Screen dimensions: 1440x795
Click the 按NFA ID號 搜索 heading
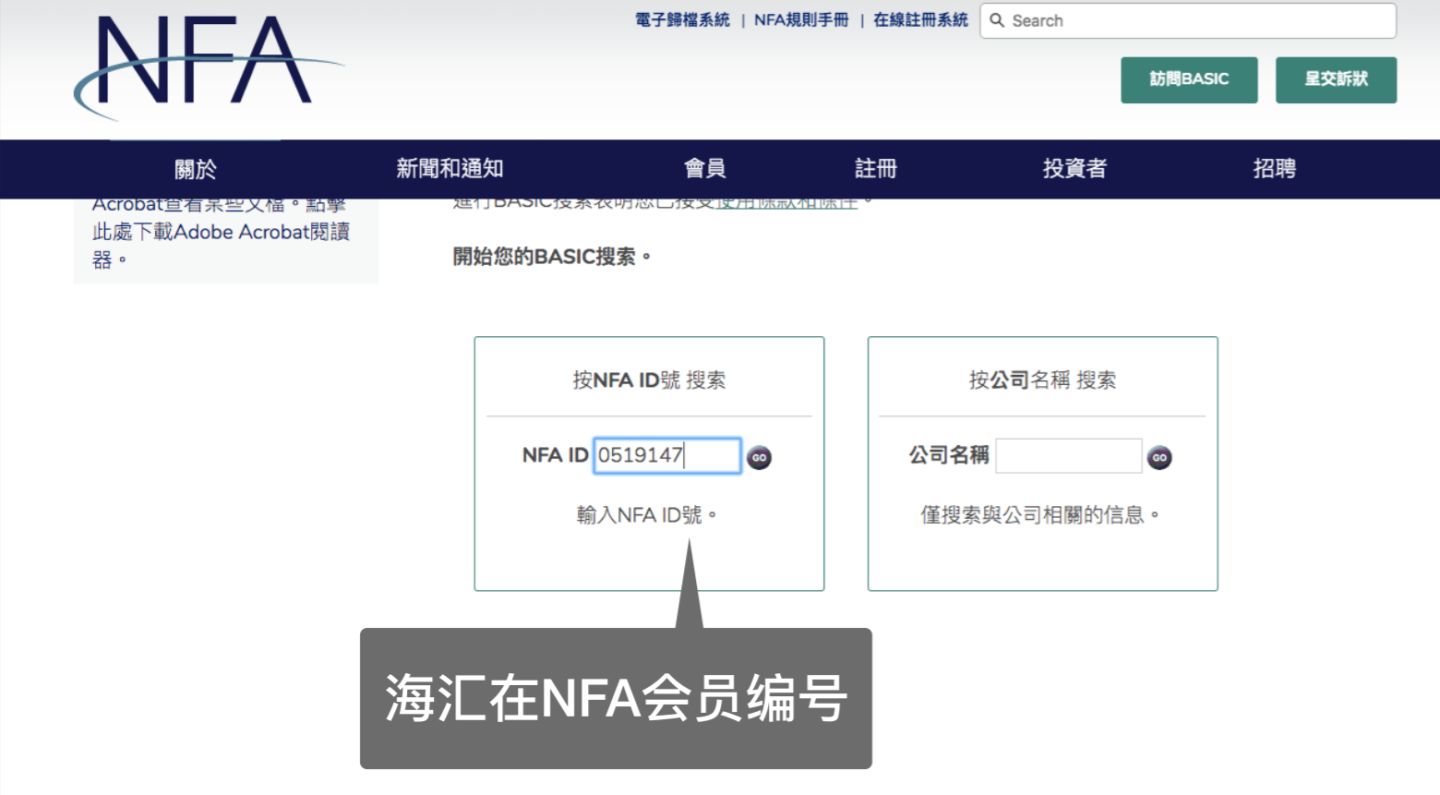click(649, 380)
